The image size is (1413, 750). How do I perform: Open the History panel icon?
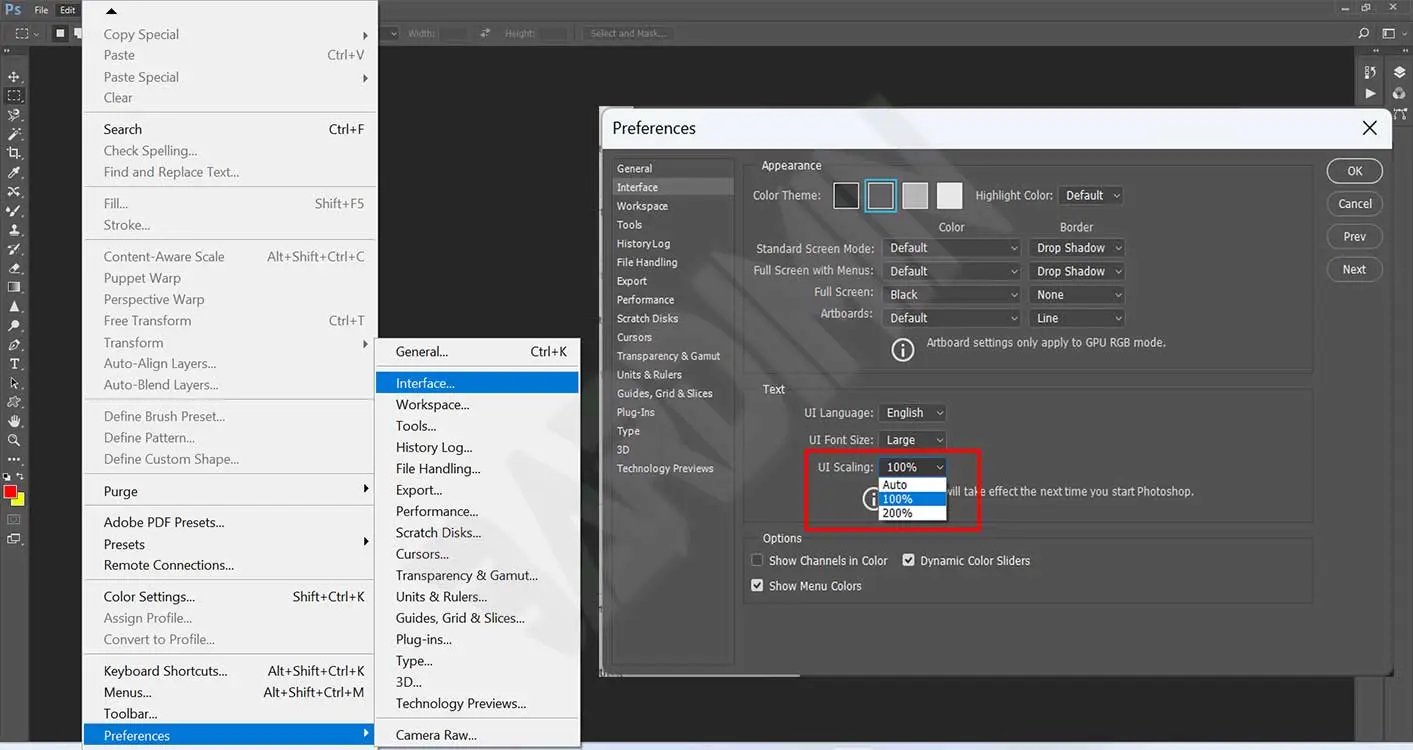[x=1370, y=73]
